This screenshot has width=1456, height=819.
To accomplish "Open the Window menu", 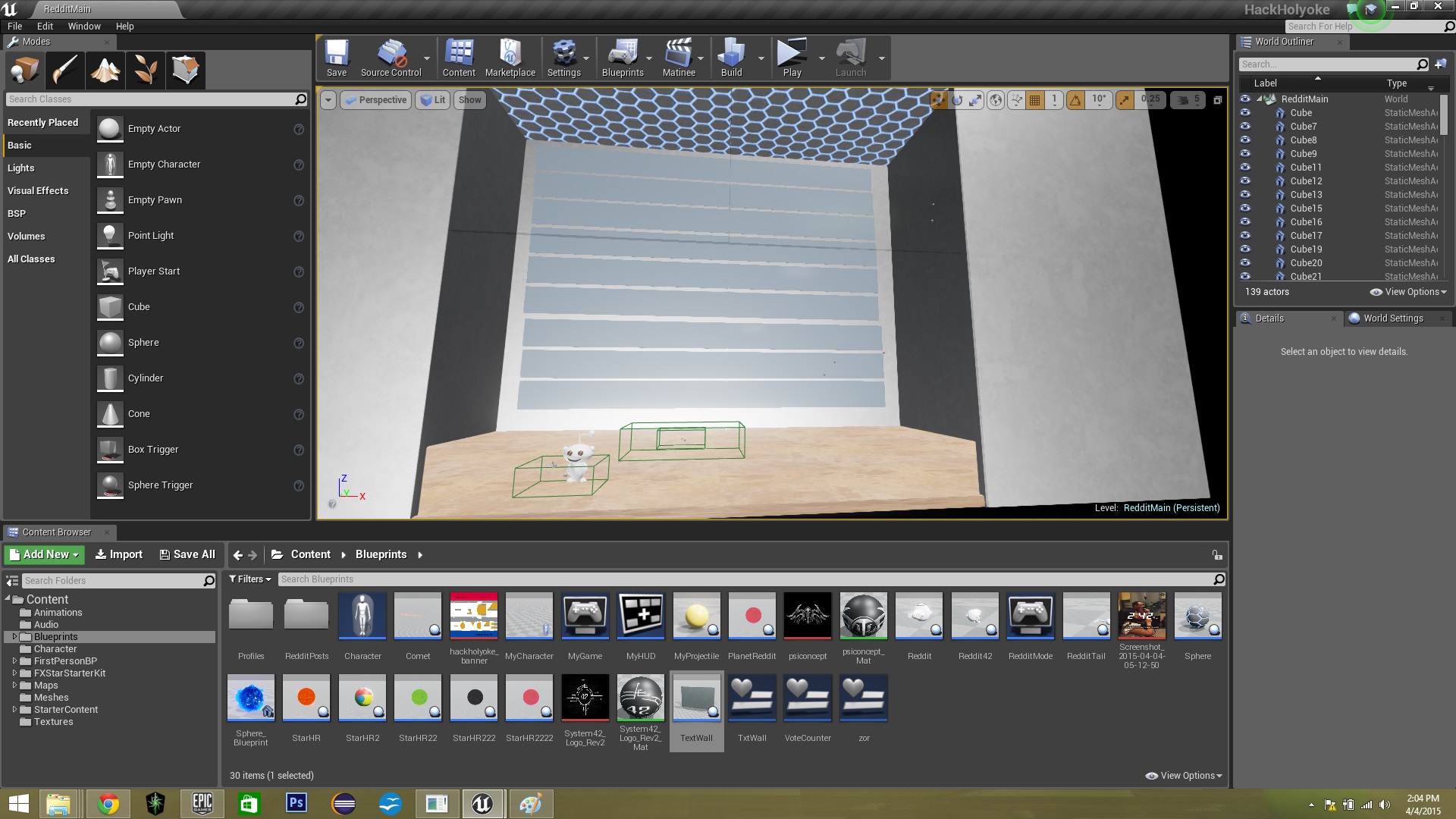I will pos(83,26).
